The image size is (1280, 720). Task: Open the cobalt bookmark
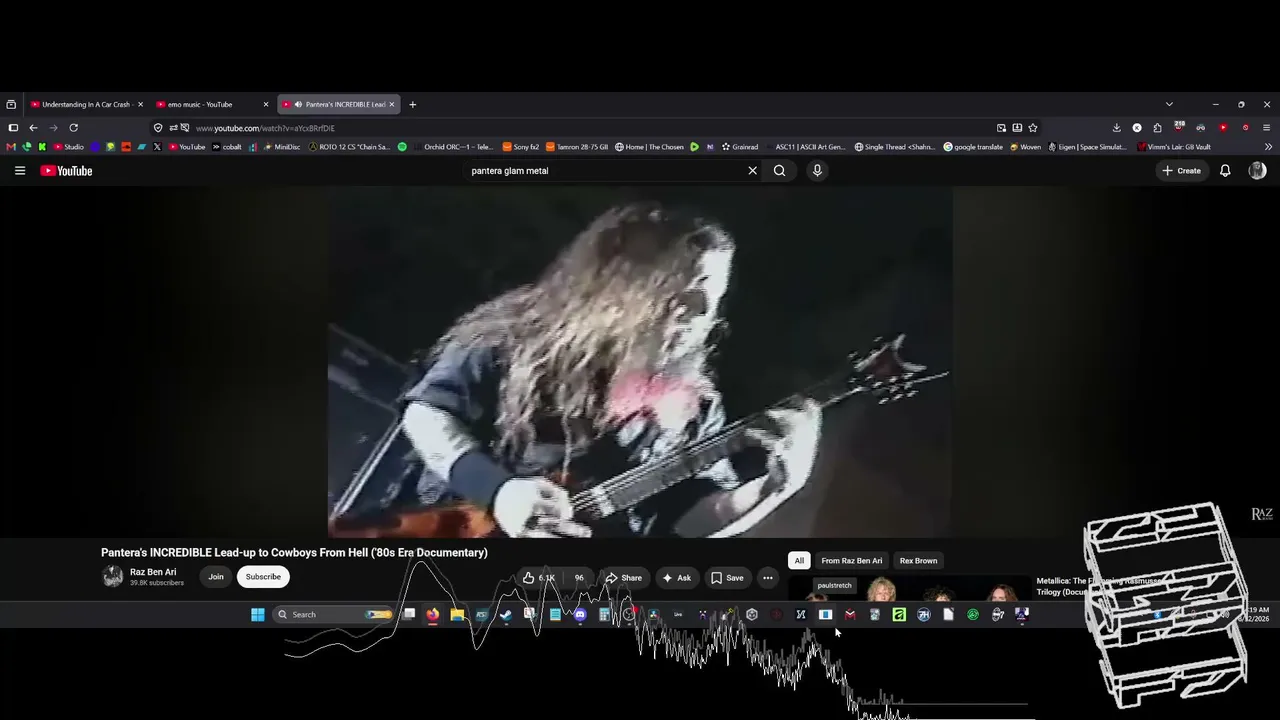[227, 147]
